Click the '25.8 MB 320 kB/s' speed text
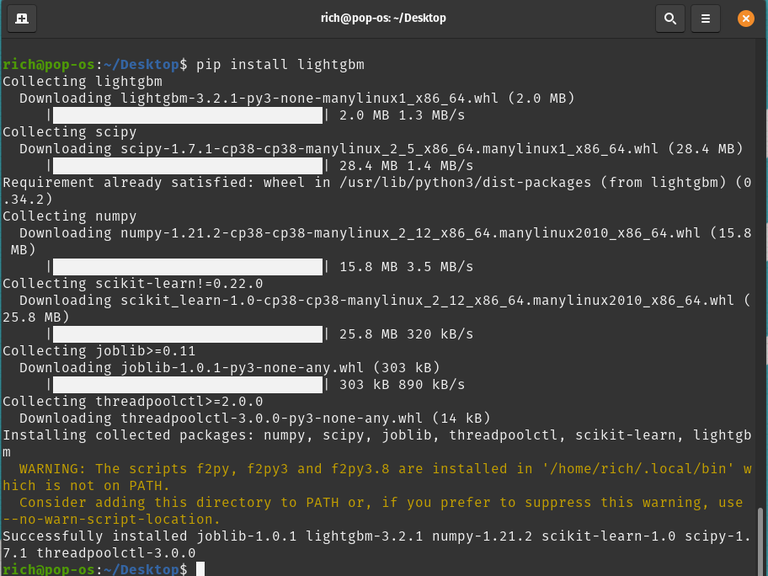 coord(407,334)
